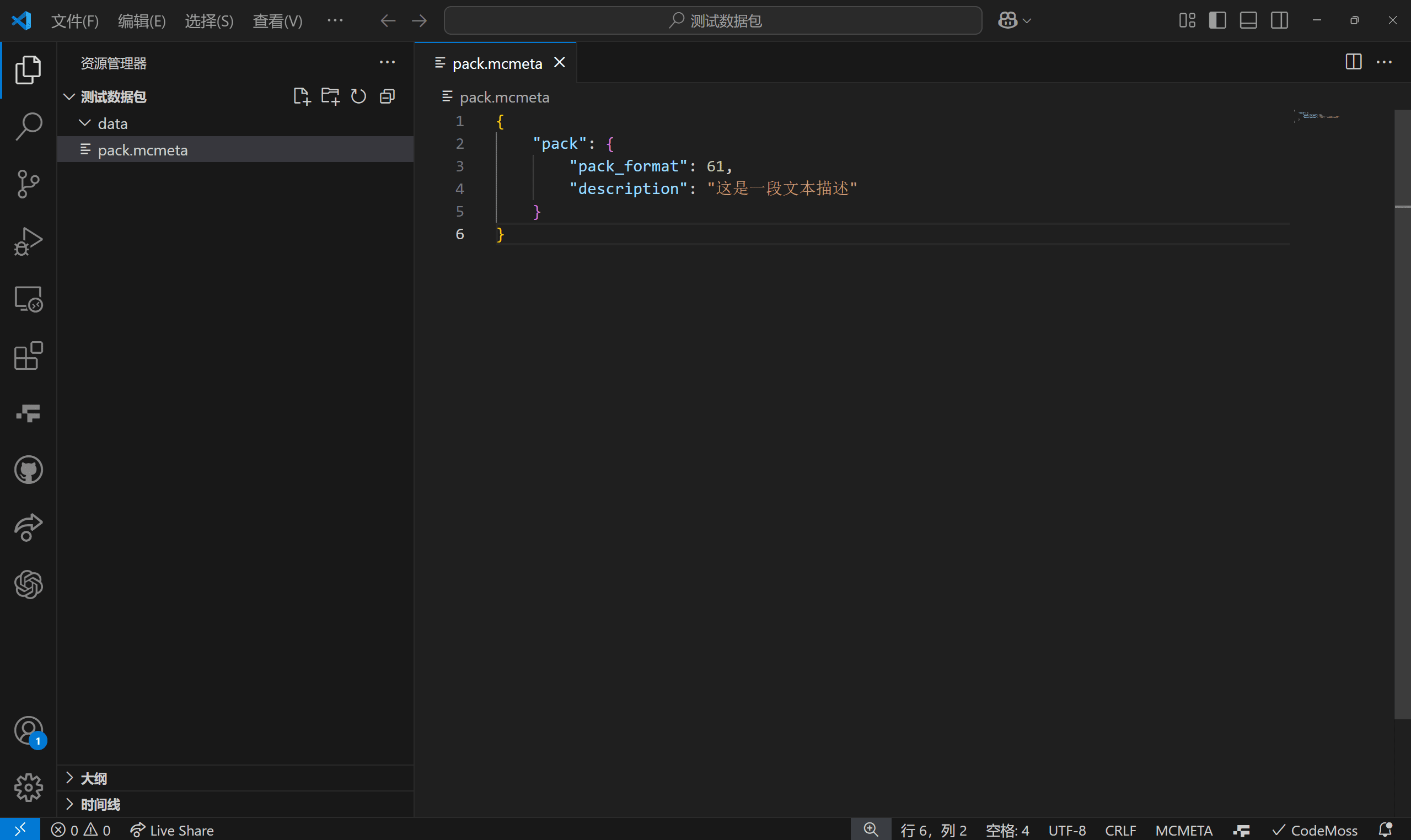Open errors and warnings problems panel
Image resolution: width=1411 pixels, height=840 pixels.
point(81,831)
